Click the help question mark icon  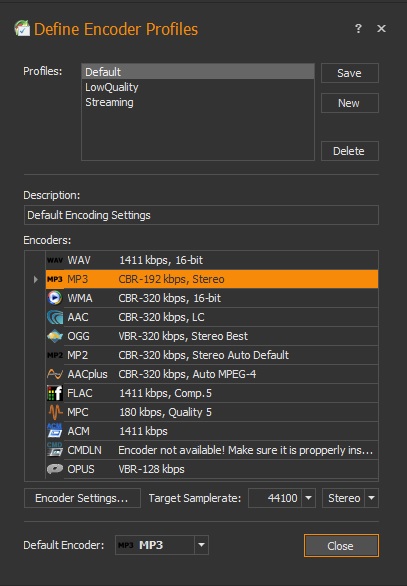pos(358,28)
